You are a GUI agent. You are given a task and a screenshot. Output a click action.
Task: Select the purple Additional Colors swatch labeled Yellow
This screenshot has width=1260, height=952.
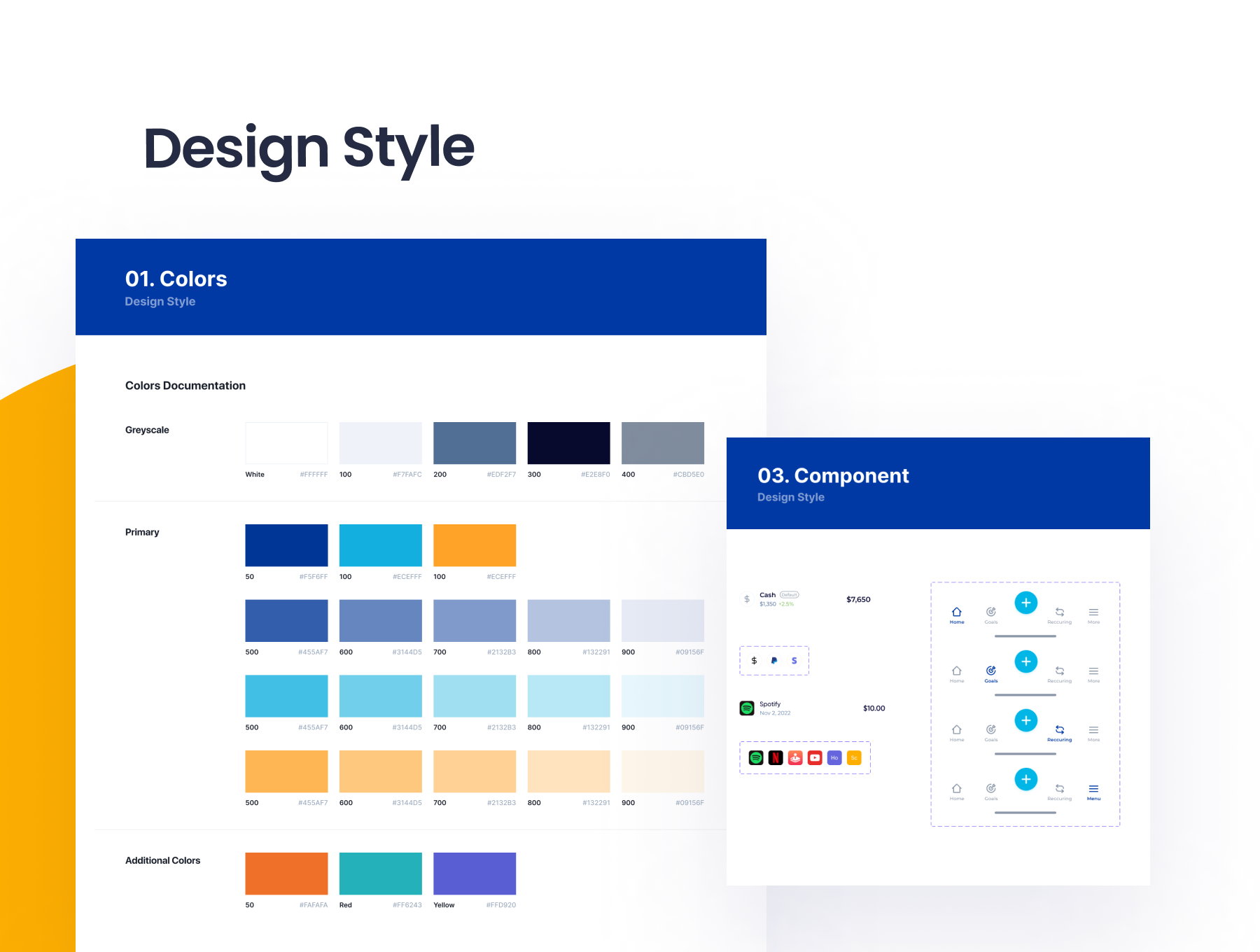(475, 873)
